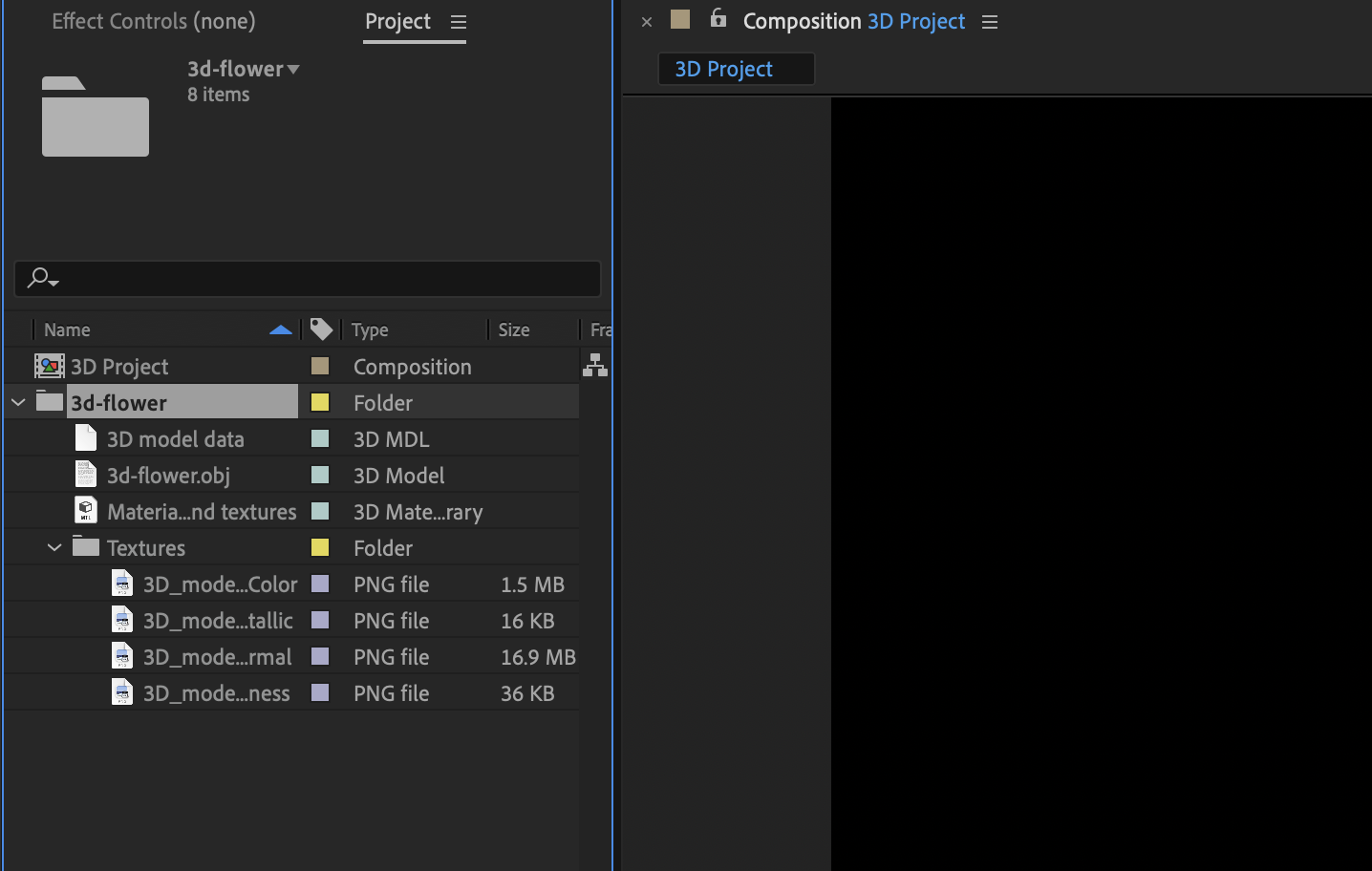Click the 3D Mate...rary type cell
The height and width of the screenshot is (871, 1372).
(418, 512)
